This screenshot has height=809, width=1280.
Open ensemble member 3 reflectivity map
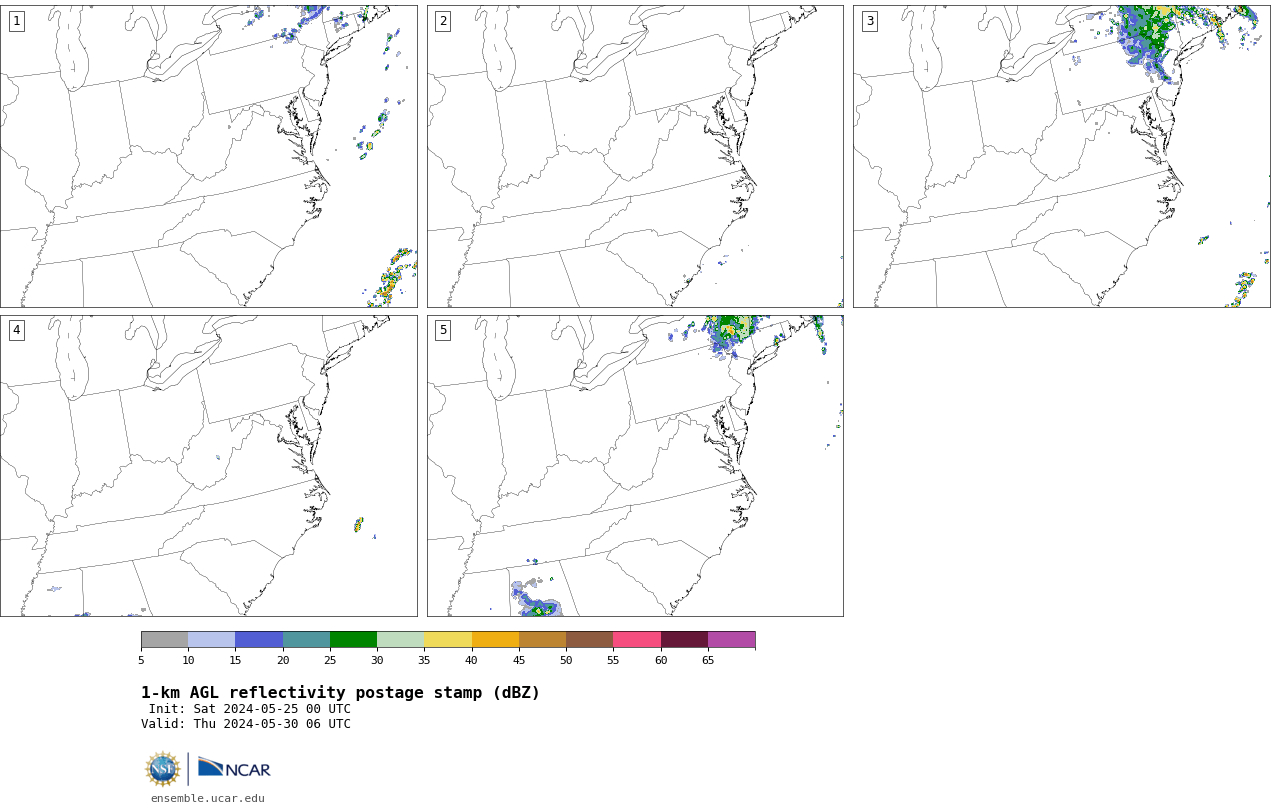[x=1061, y=156]
